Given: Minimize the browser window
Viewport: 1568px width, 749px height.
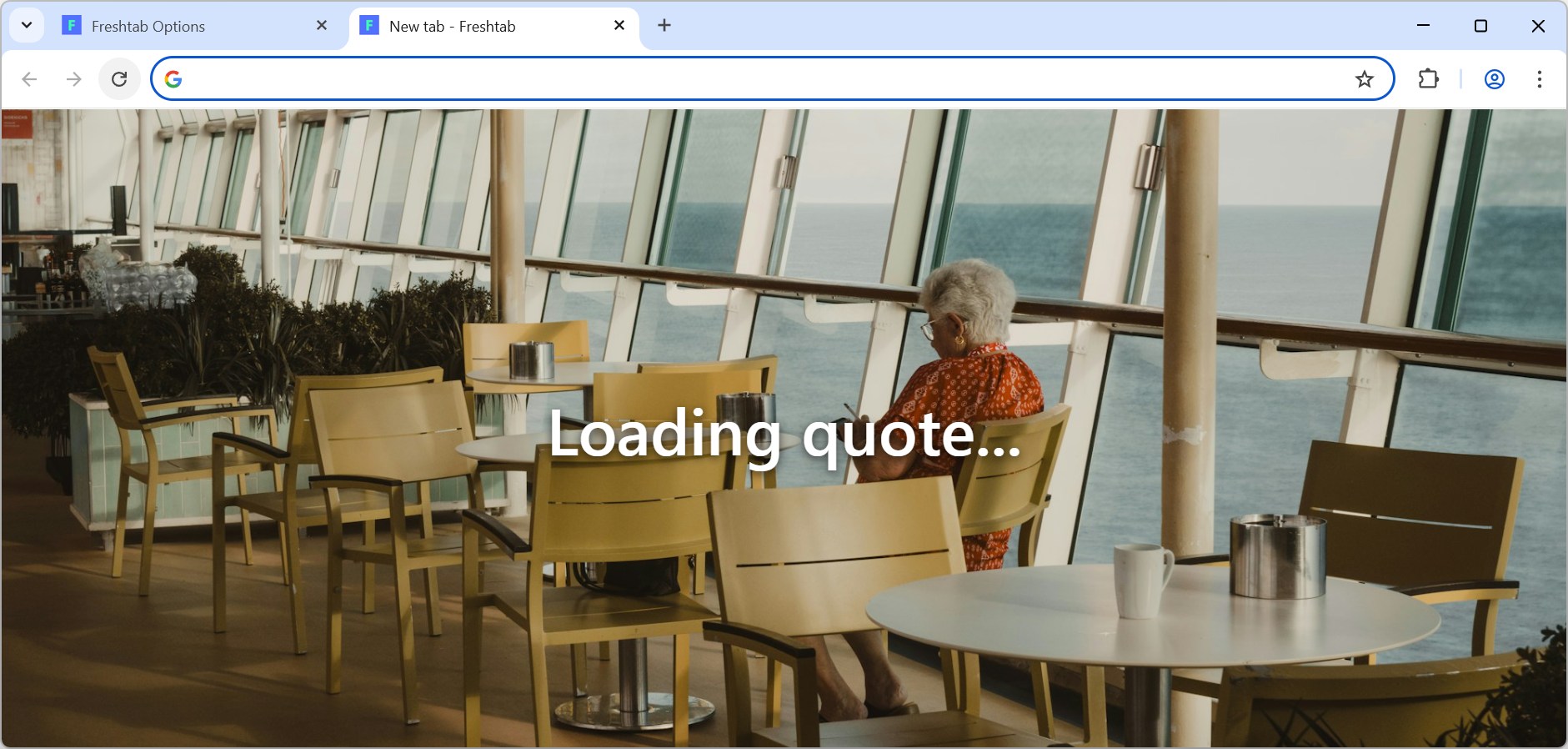Looking at the screenshot, I should pyautogui.click(x=1423, y=26).
